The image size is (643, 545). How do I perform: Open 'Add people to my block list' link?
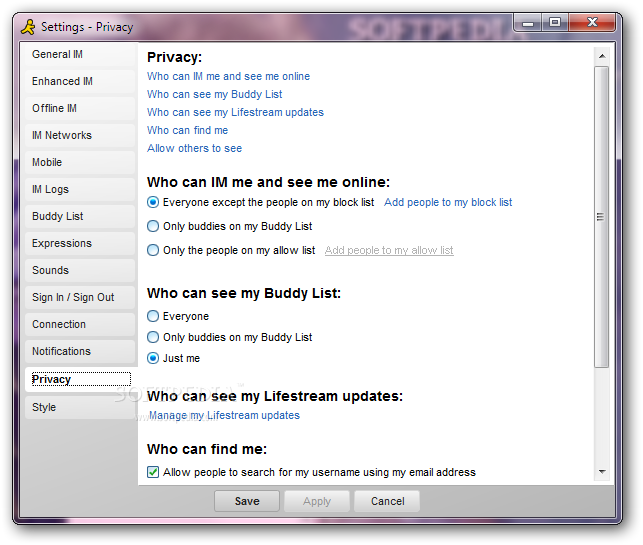(448, 203)
